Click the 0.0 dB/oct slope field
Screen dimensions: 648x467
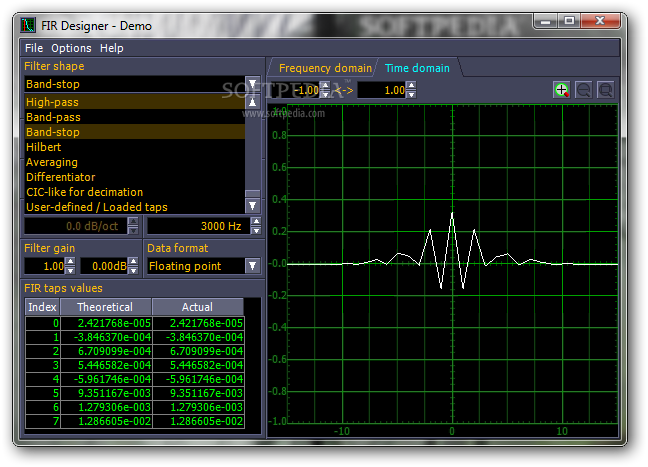pyautogui.click(x=76, y=226)
